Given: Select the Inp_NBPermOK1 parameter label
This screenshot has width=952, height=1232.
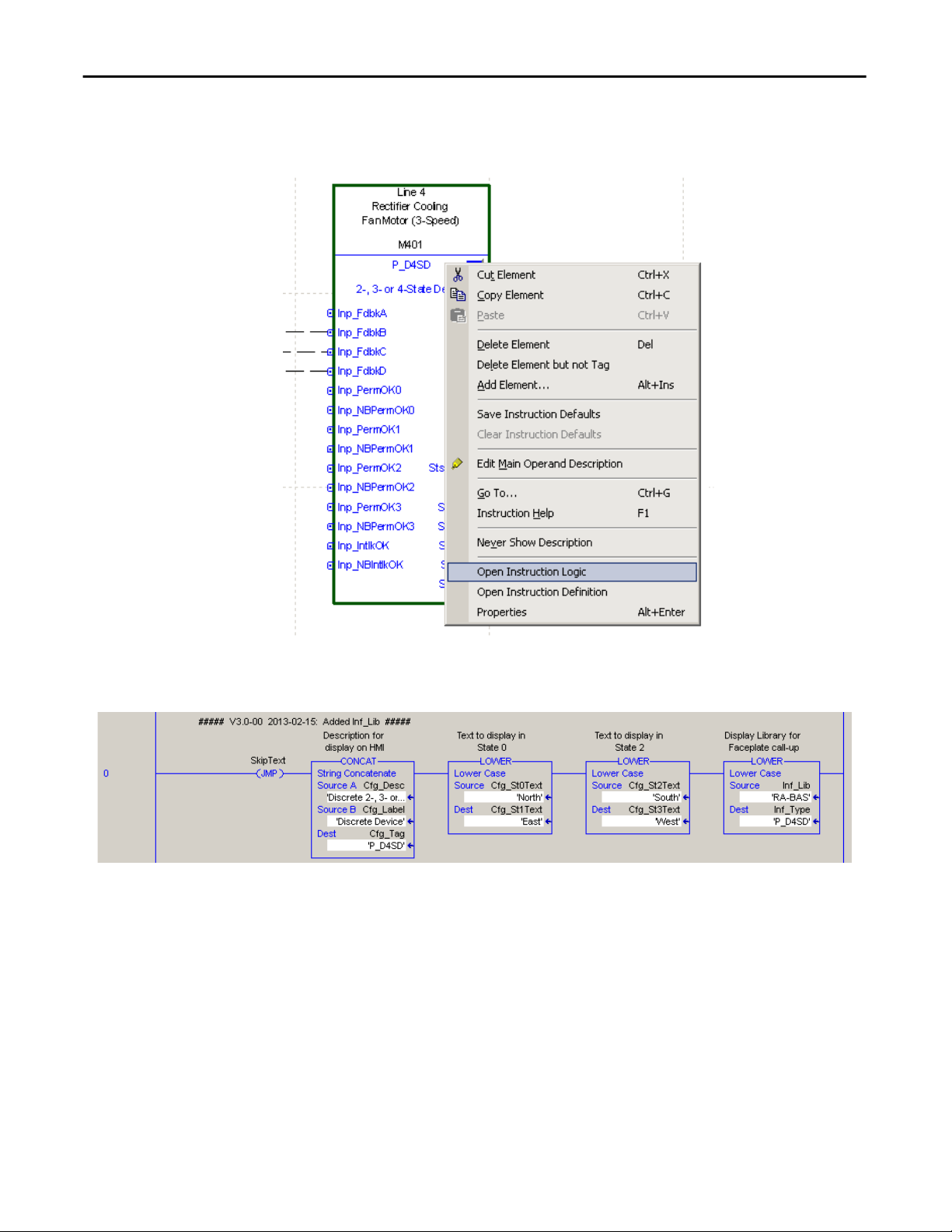Looking at the screenshot, I should coord(375,449).
